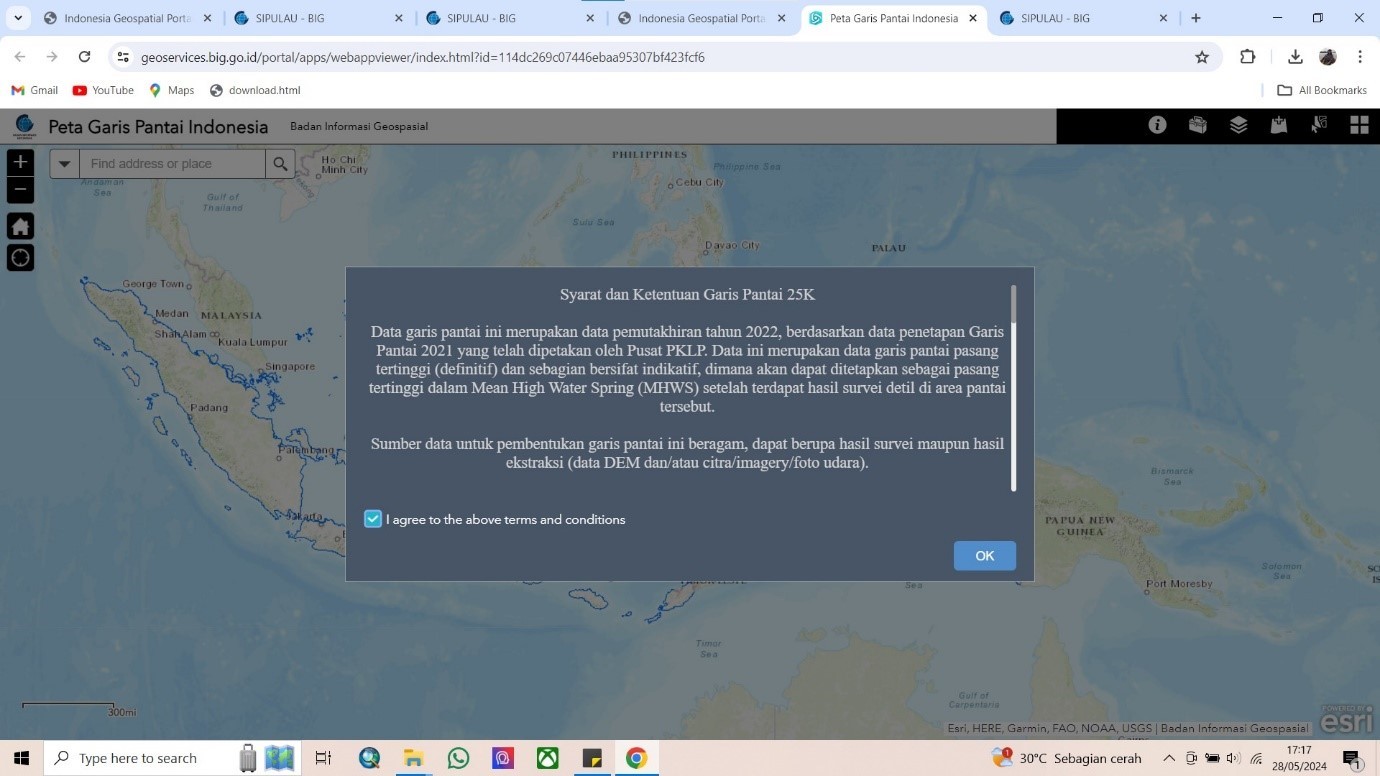Click the Find address or place field
Viewport: 1380px width, 776px height.
(172, 164)
